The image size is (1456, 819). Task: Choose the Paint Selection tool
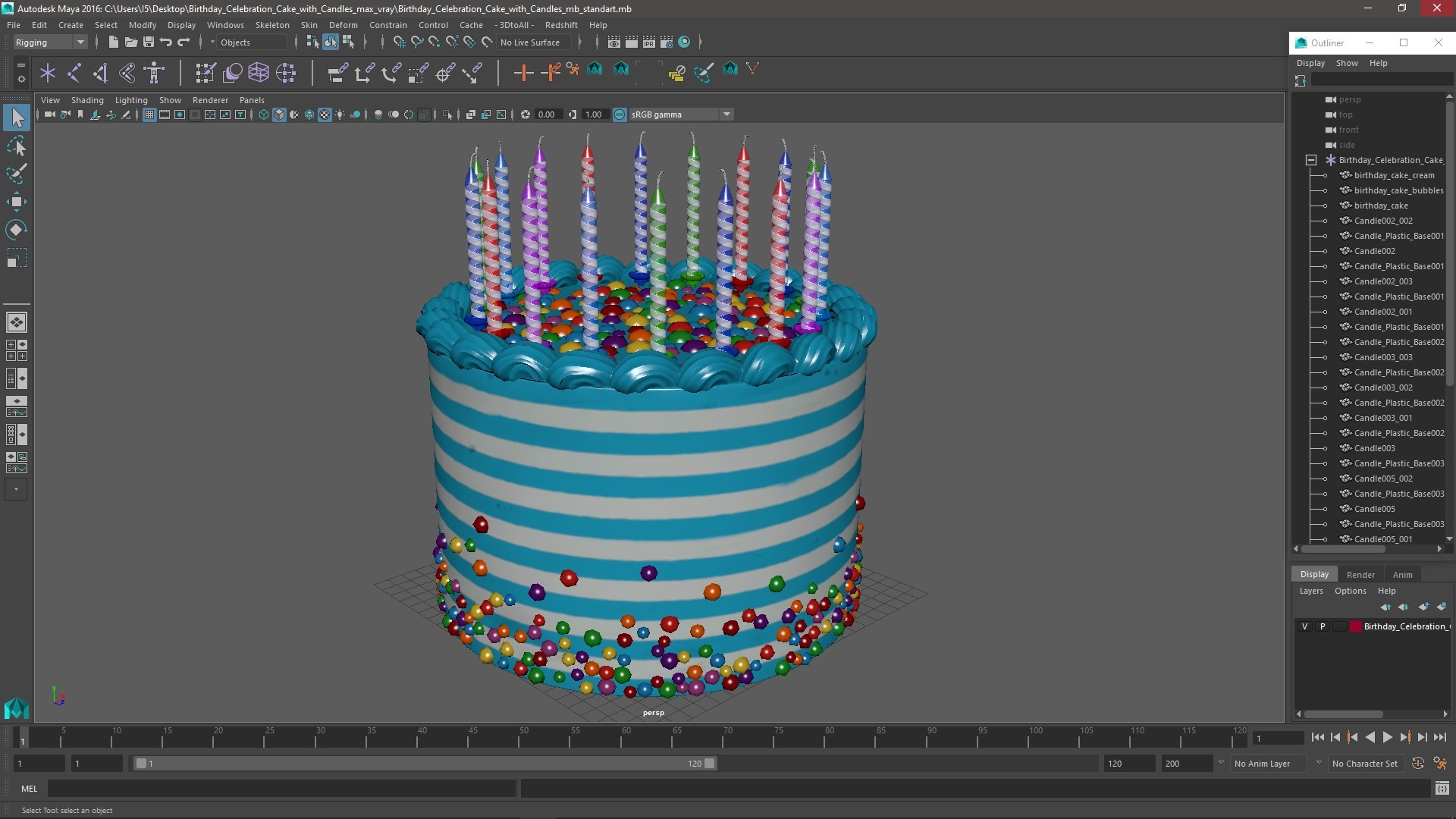pos(17,174)
